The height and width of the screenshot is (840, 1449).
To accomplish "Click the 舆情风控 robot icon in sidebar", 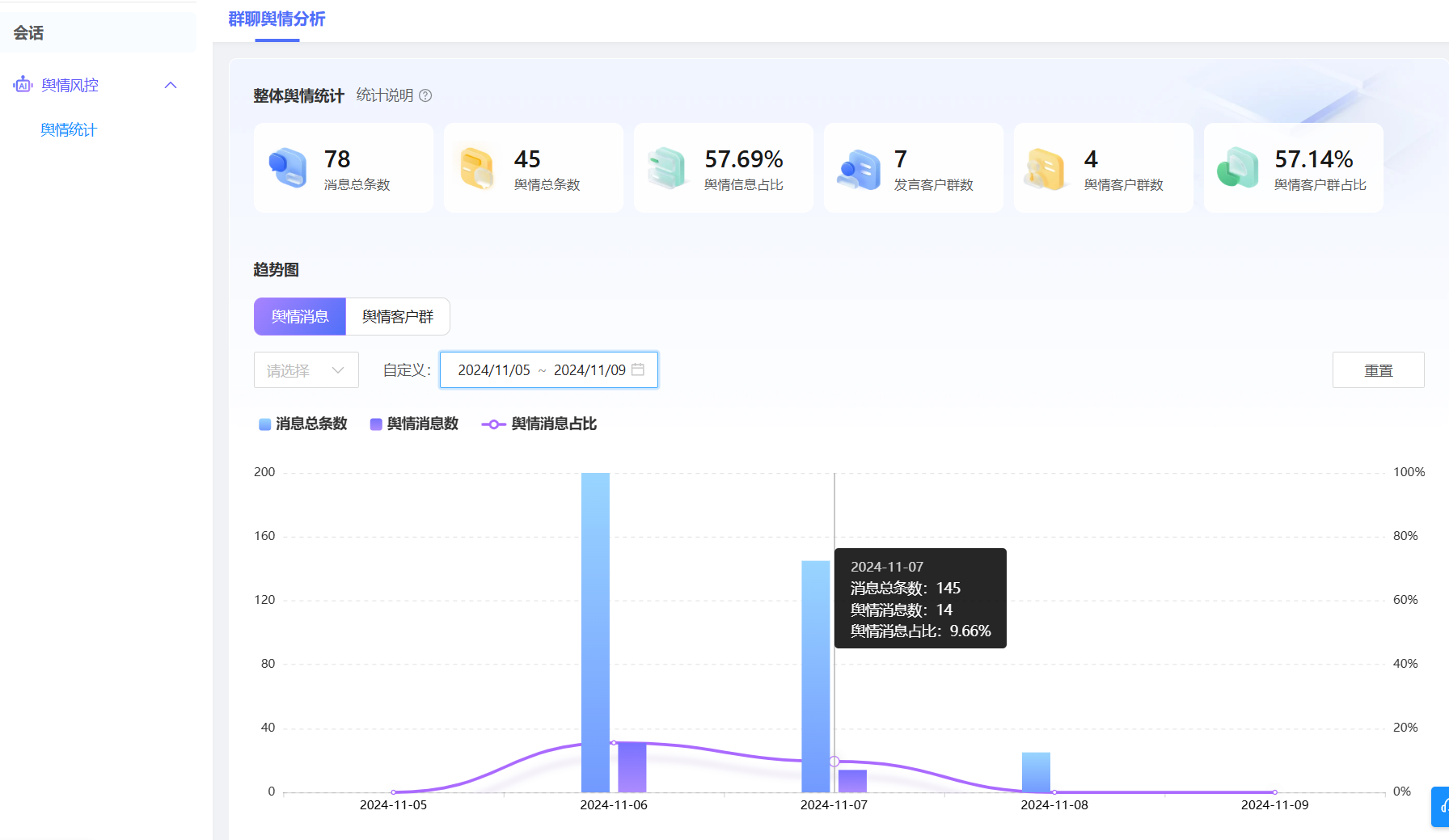I will point(23,85).
